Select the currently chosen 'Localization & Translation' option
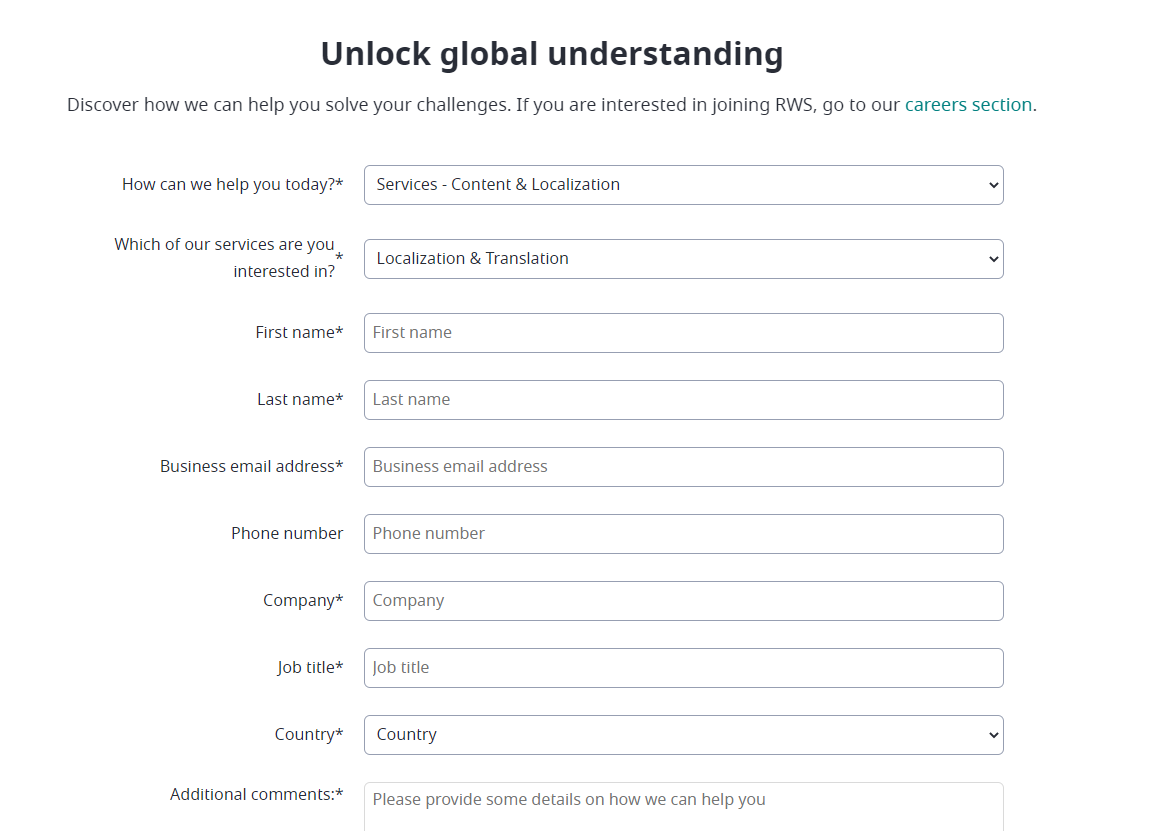 click(x=471, y=258)
